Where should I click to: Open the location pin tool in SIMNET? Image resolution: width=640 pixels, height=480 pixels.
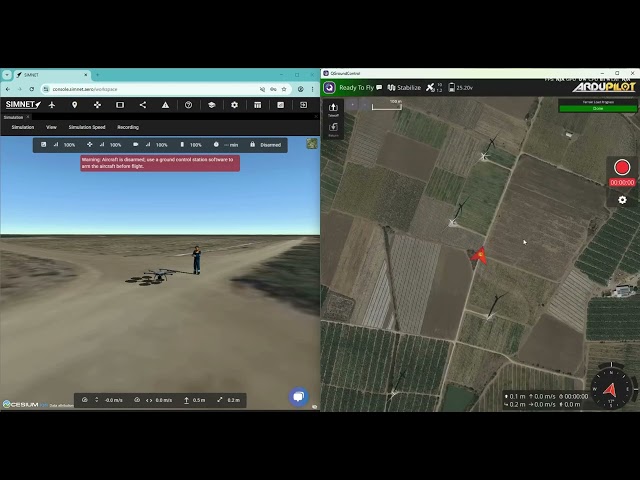(74, 105)
